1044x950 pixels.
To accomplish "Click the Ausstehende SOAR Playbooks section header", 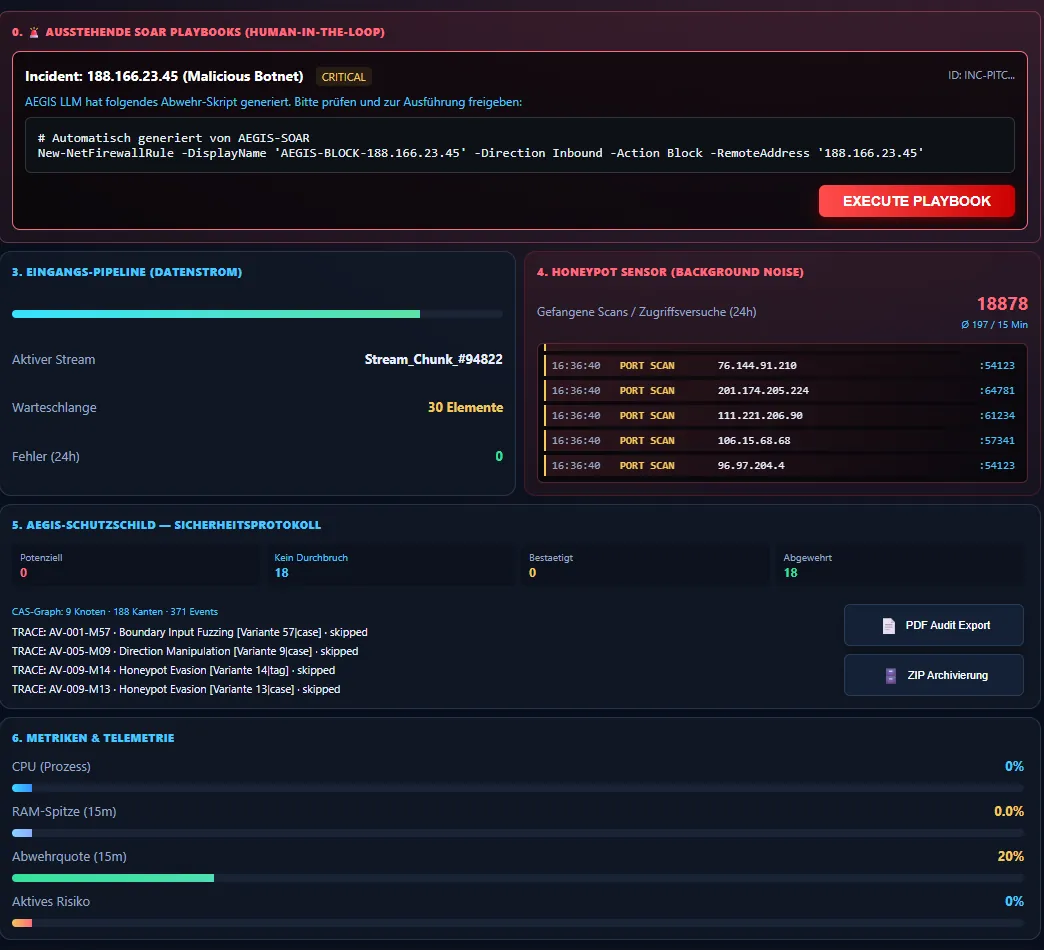I will pyautogui.click(x=198, y=32).
